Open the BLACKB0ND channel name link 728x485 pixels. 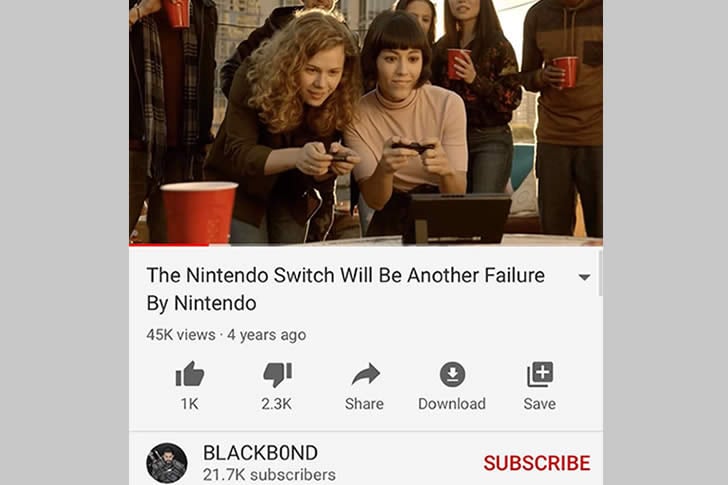coord(260,453)
